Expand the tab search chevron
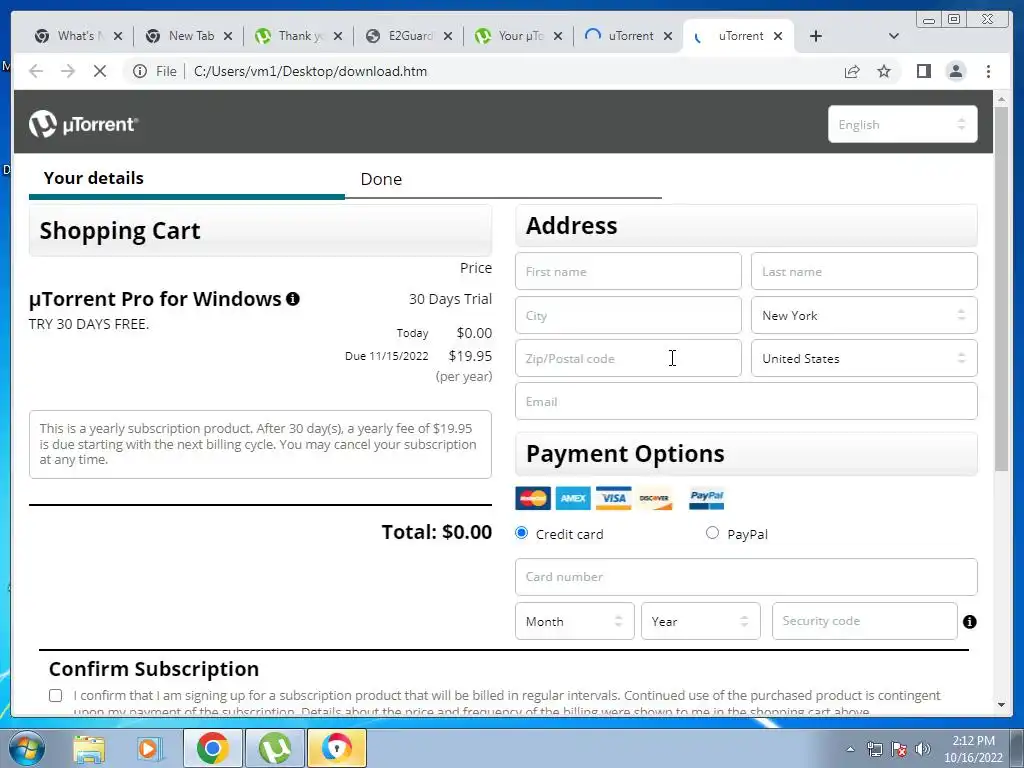 (x=894, y=36)
